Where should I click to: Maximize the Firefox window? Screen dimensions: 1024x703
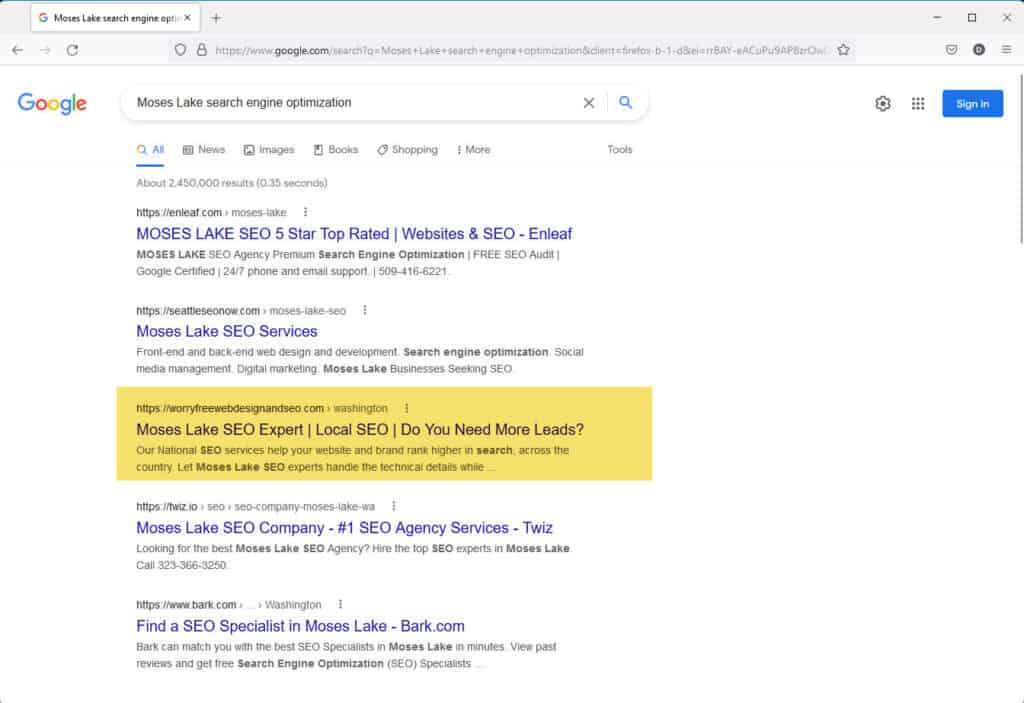click(972, 18)
